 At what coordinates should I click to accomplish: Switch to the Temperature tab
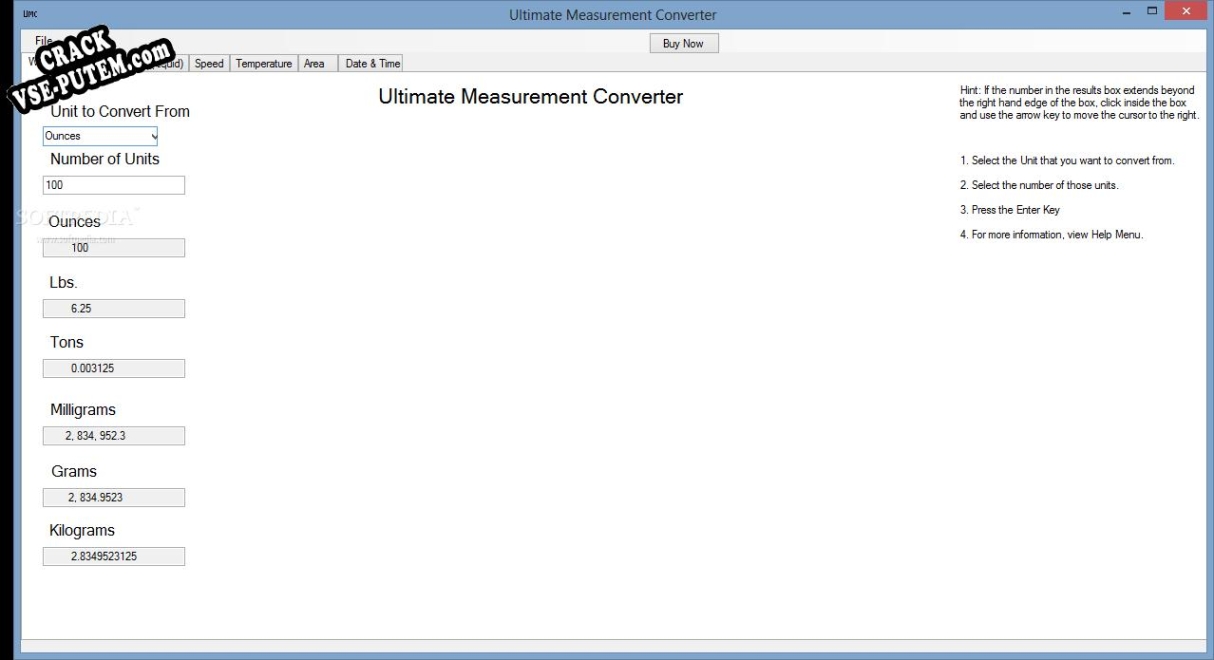(264, 64)
